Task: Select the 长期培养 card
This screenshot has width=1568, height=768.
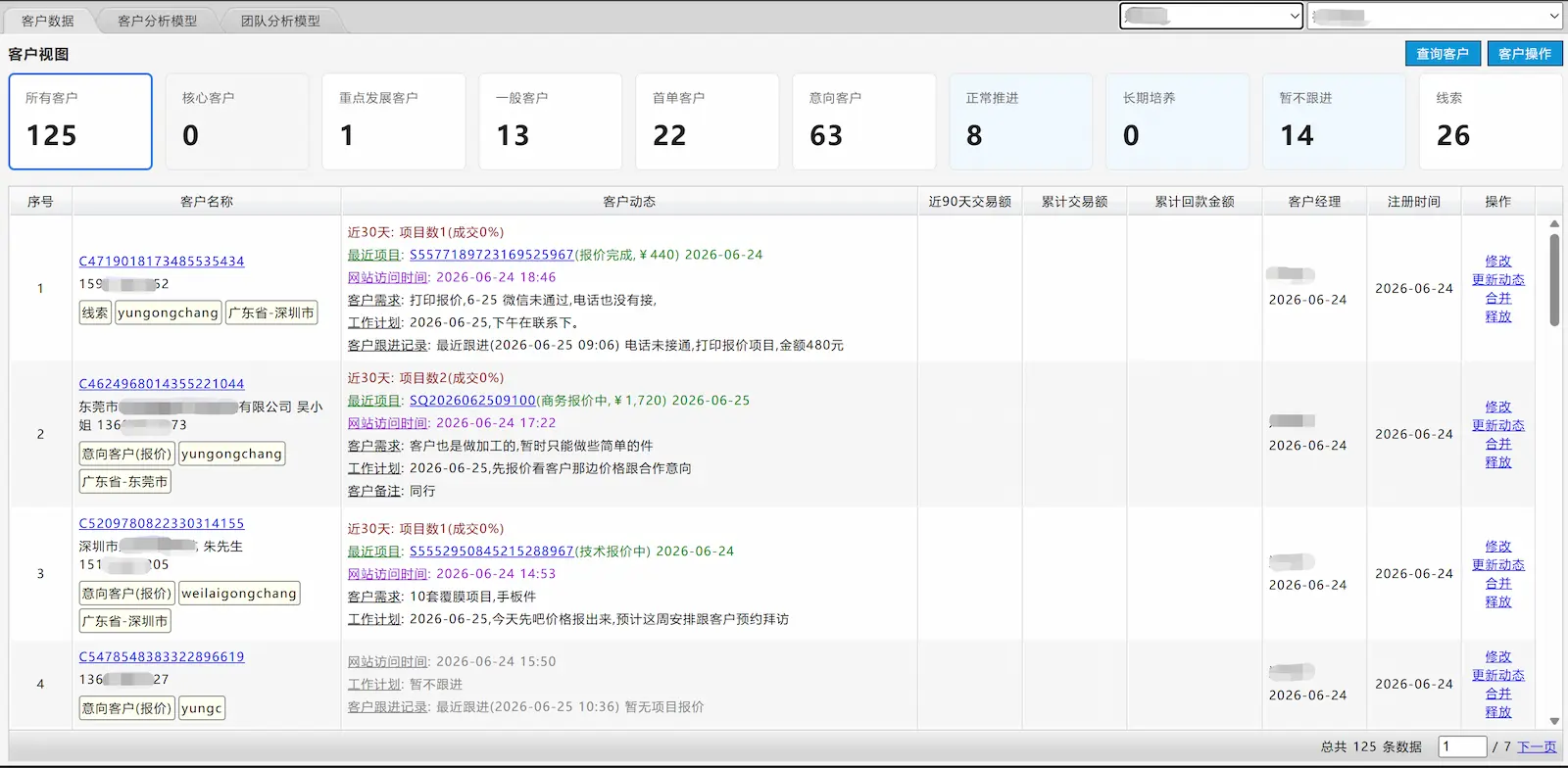Action: coord(1178,121)
